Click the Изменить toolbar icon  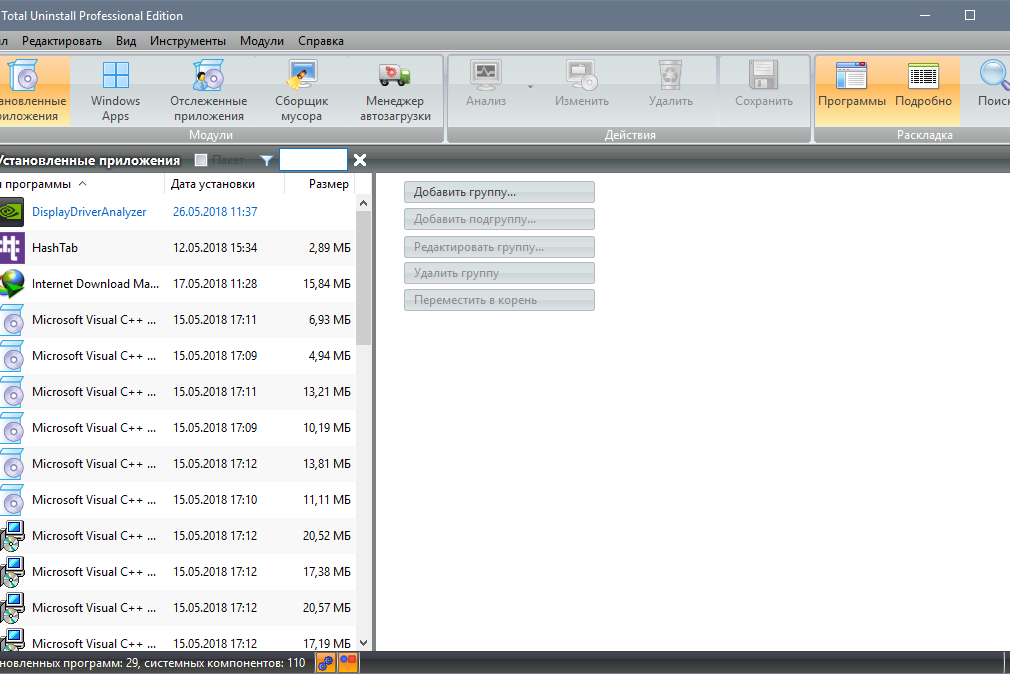[x=582, y=75]
